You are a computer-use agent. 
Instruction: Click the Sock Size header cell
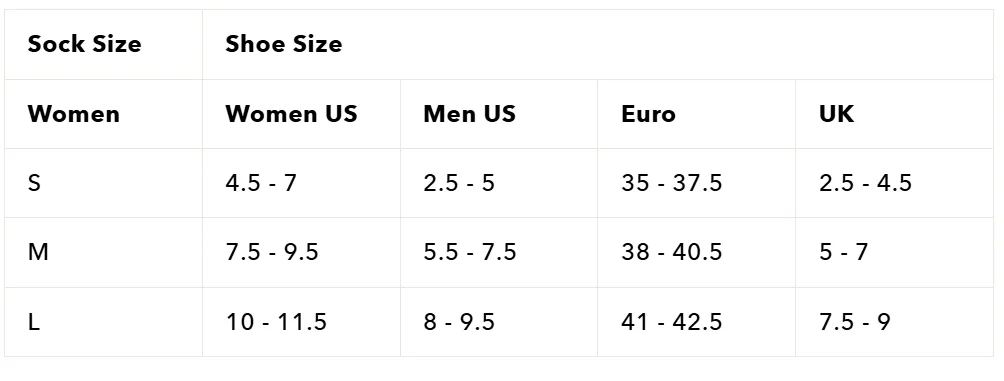pyautogui.click(x=104, y=44)
